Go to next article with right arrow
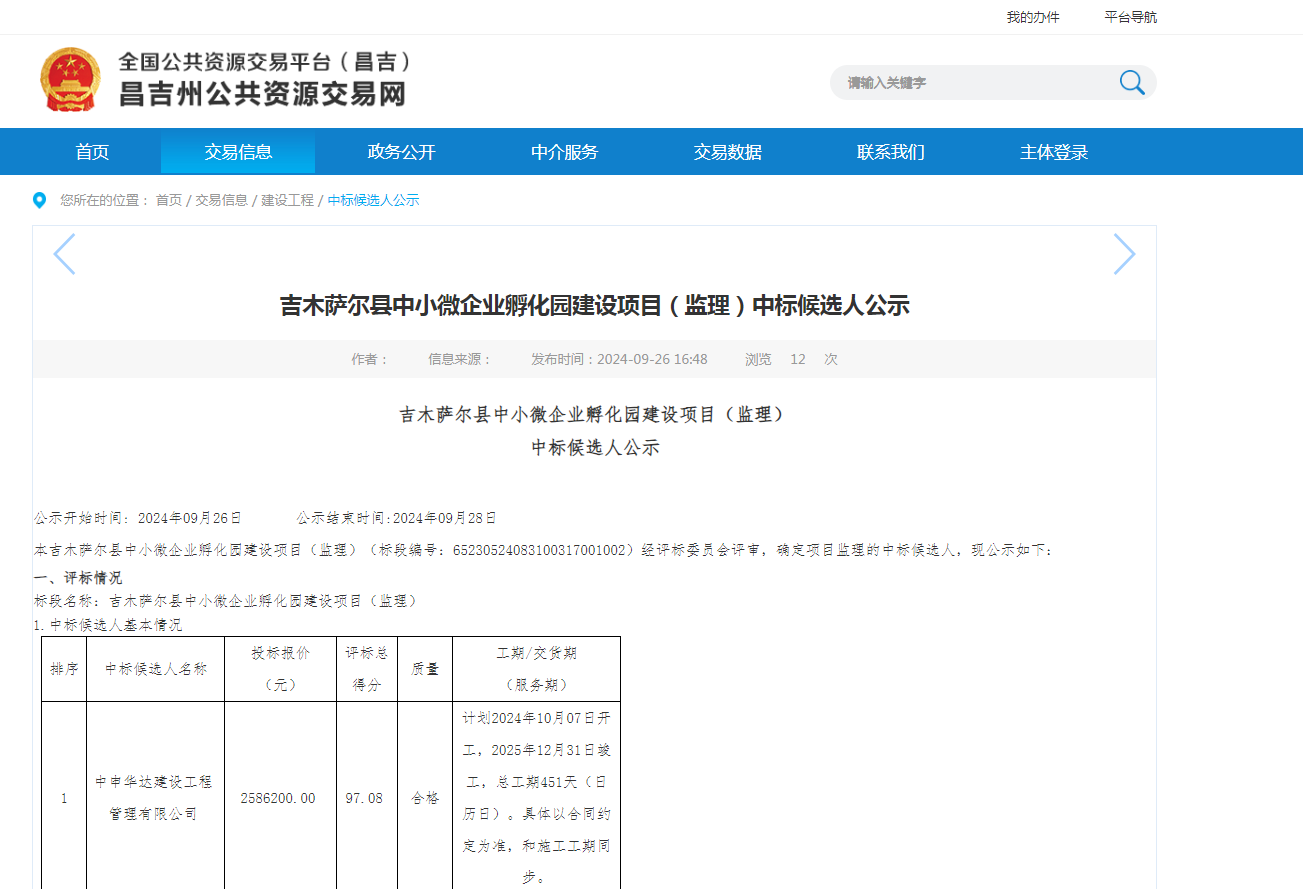The width and height of the screenshot is (1303, 889). click(1124, 254)
